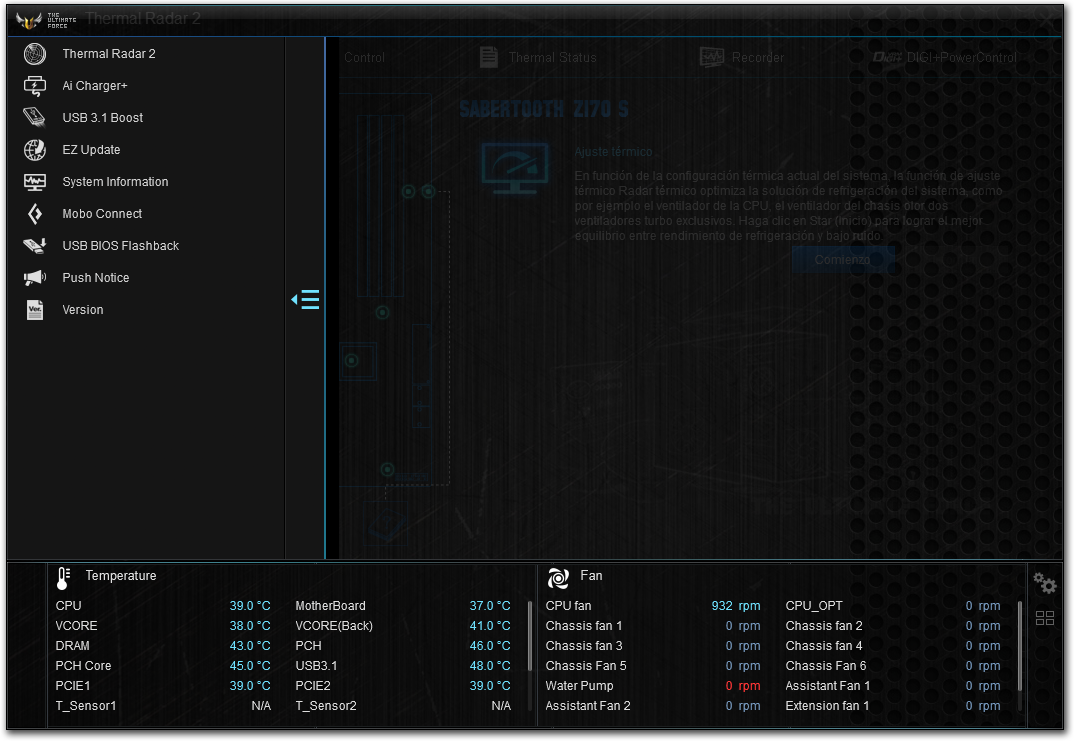Click the T_Sensor1 label
Viewport: 1081px width, 743px height.
coord(86,706)
